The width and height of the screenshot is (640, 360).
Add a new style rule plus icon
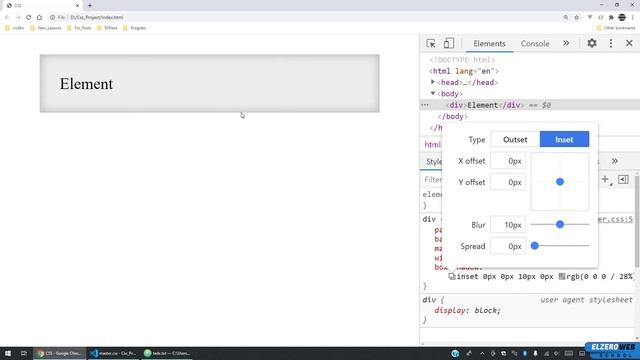605,179
